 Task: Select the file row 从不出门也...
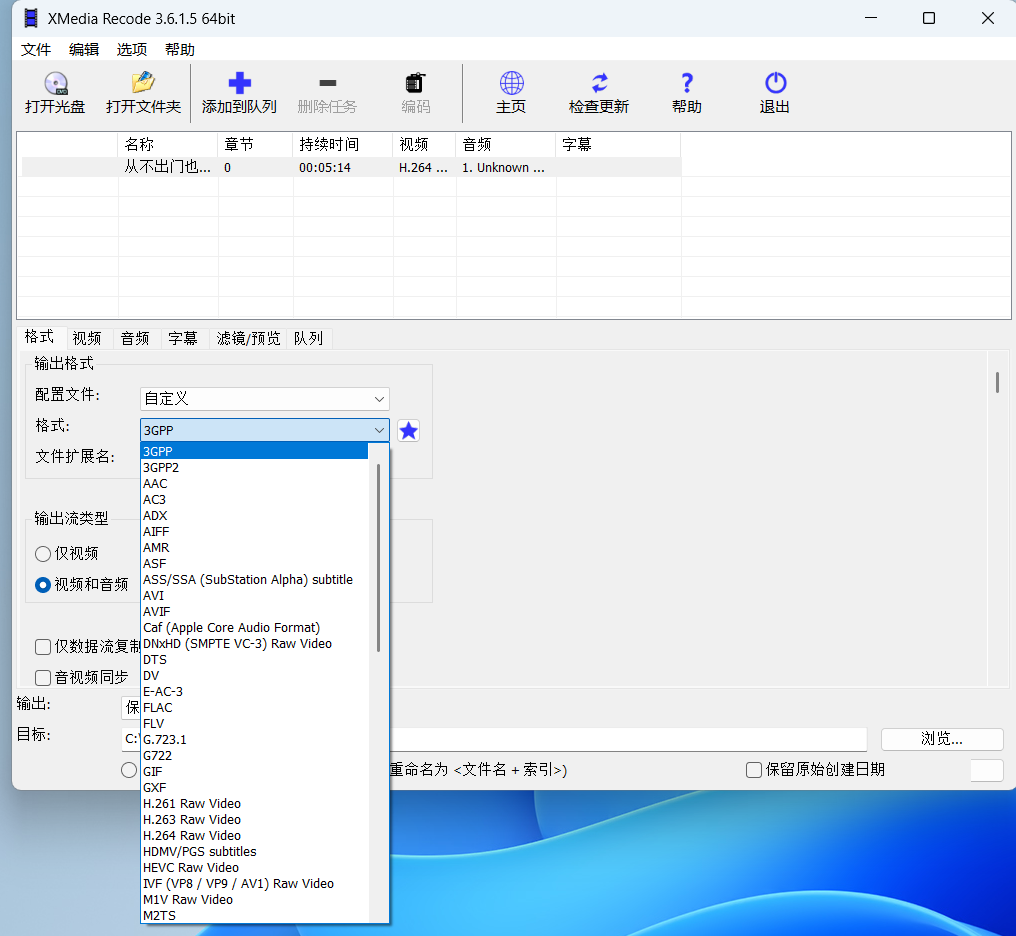[x=351, y=167]
